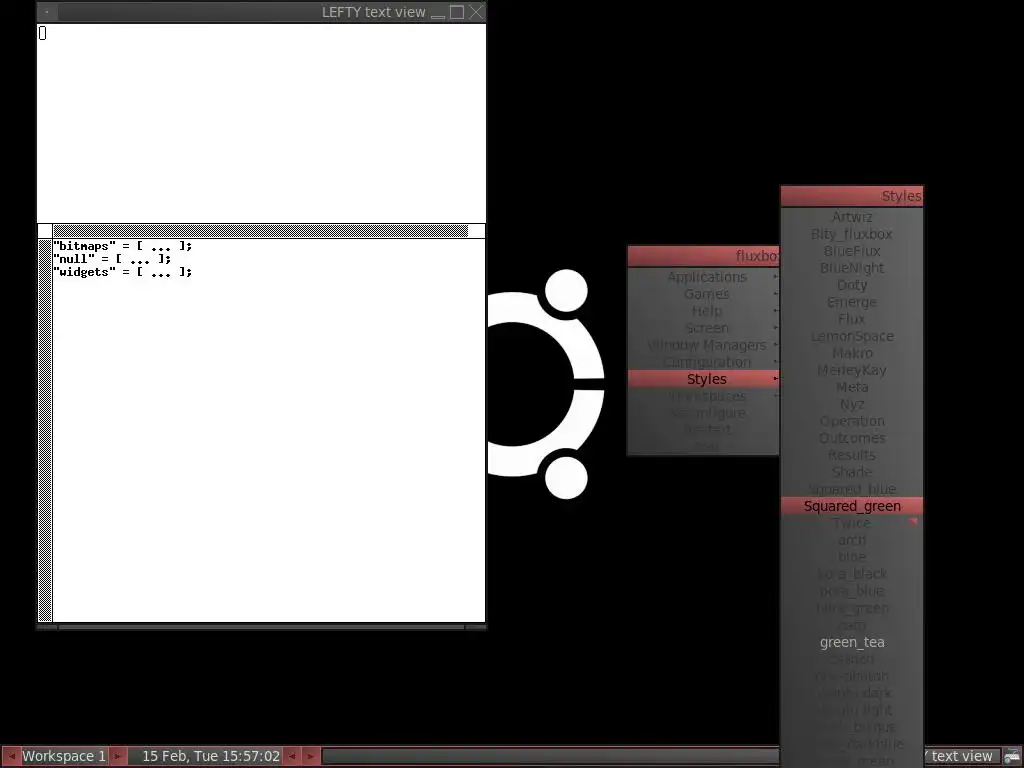Screen dimensions: 1024x768
Task: Open the Applications submenu in the fluxbox menu
Action: (703, 277)
